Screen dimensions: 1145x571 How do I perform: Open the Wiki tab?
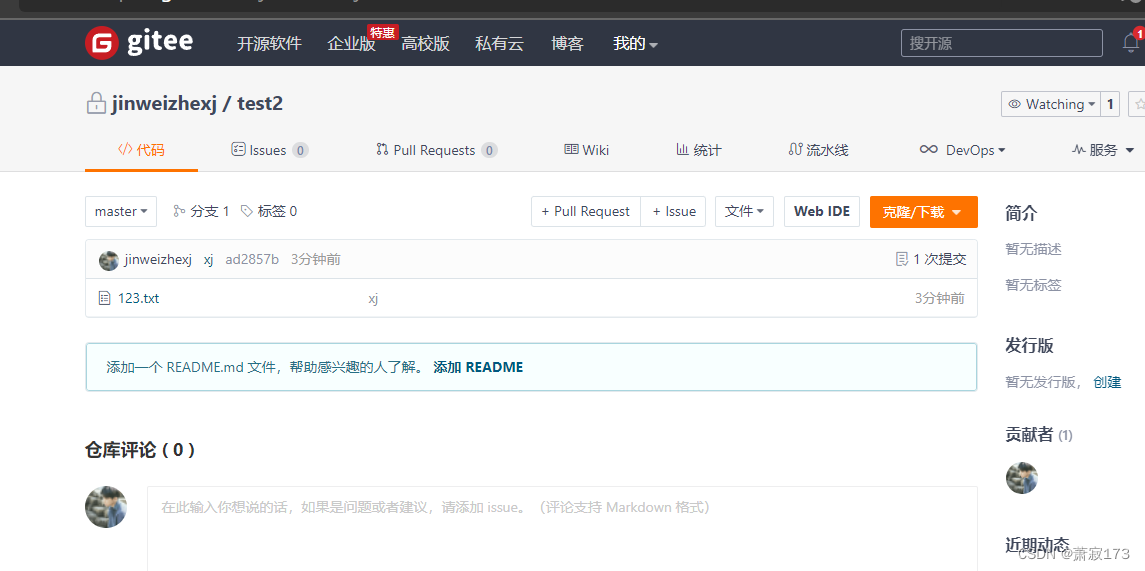tap(587, 150)
